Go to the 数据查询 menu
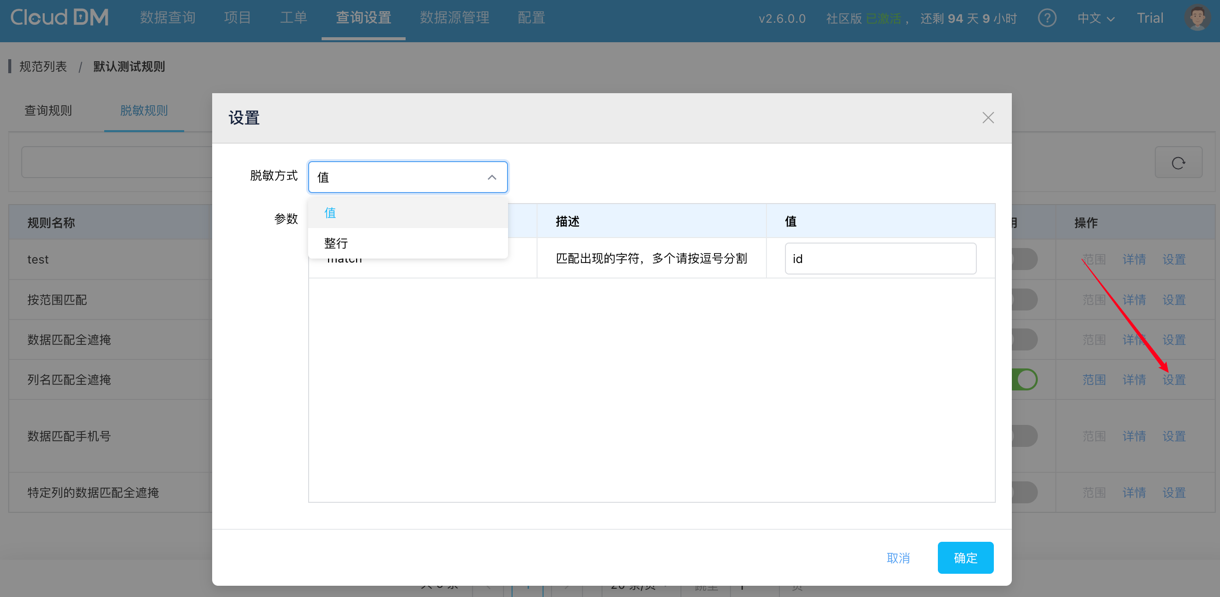The image size is (1220, 597). coord(168,18)
